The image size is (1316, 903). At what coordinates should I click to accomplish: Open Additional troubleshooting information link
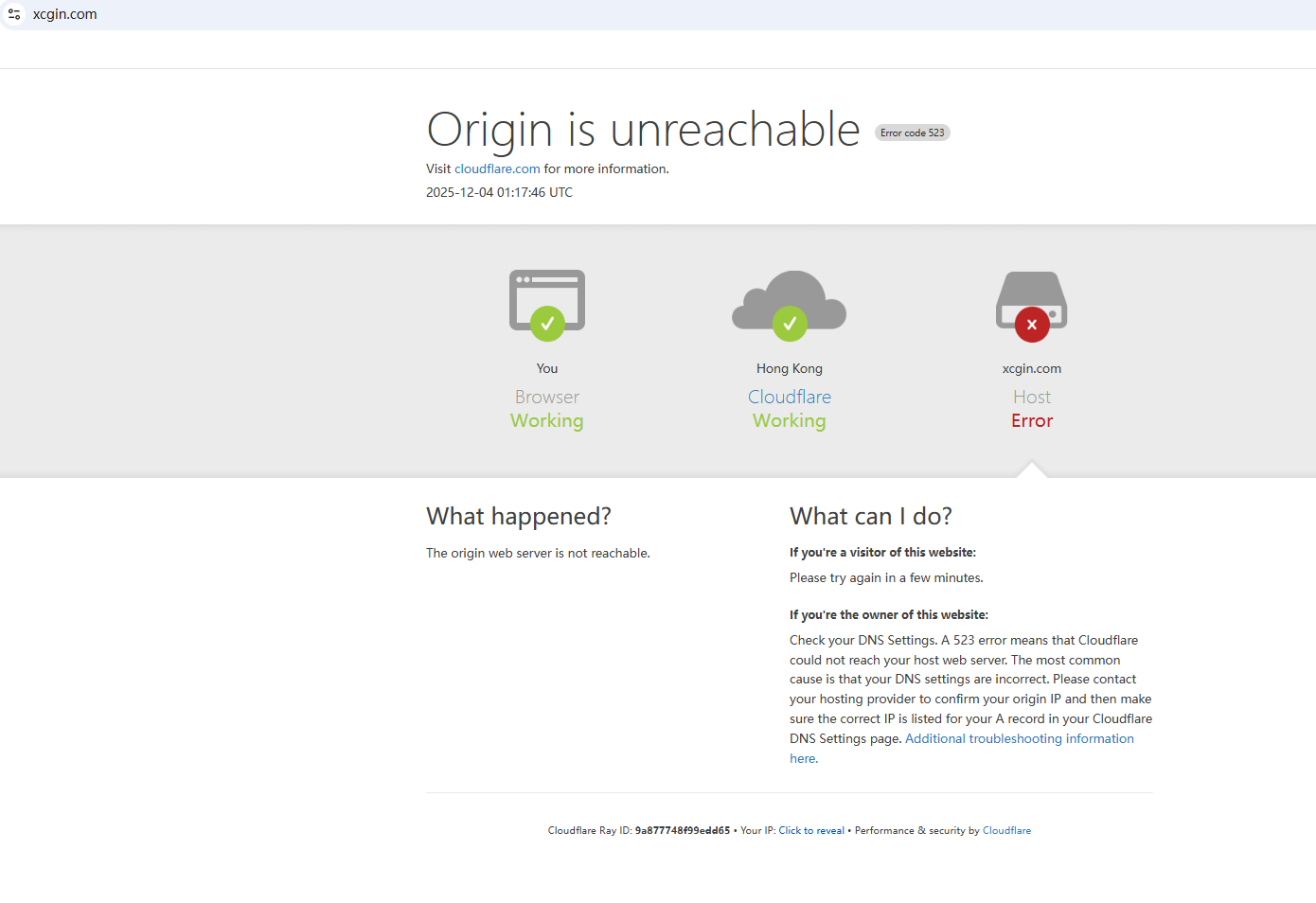tap(962, 749)
